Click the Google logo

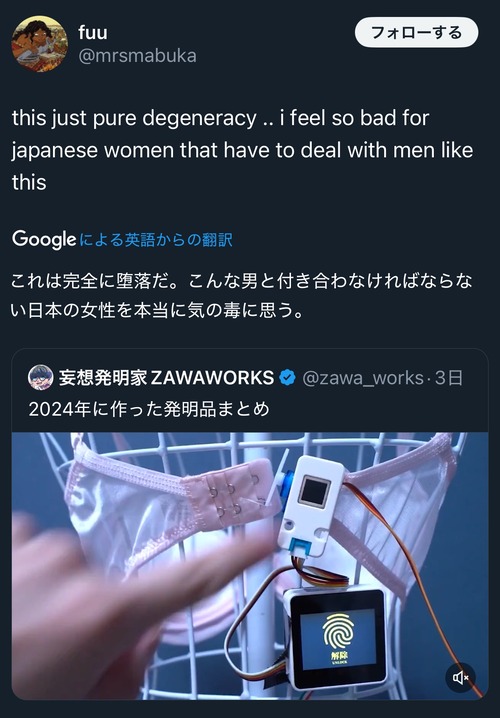pos(44,239)
